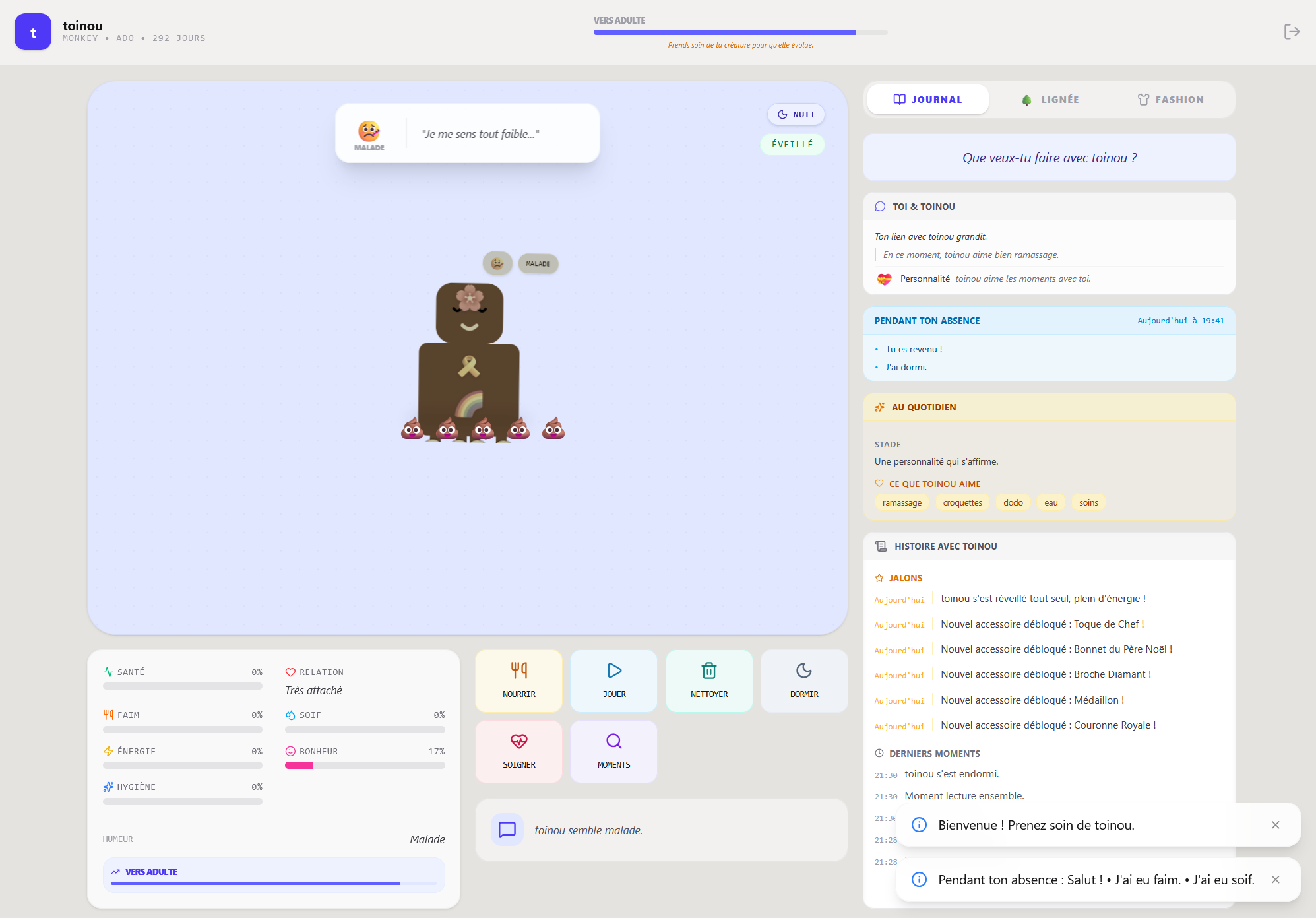
Task: Click the rightmost poop emoji
Action: (553, 428)
